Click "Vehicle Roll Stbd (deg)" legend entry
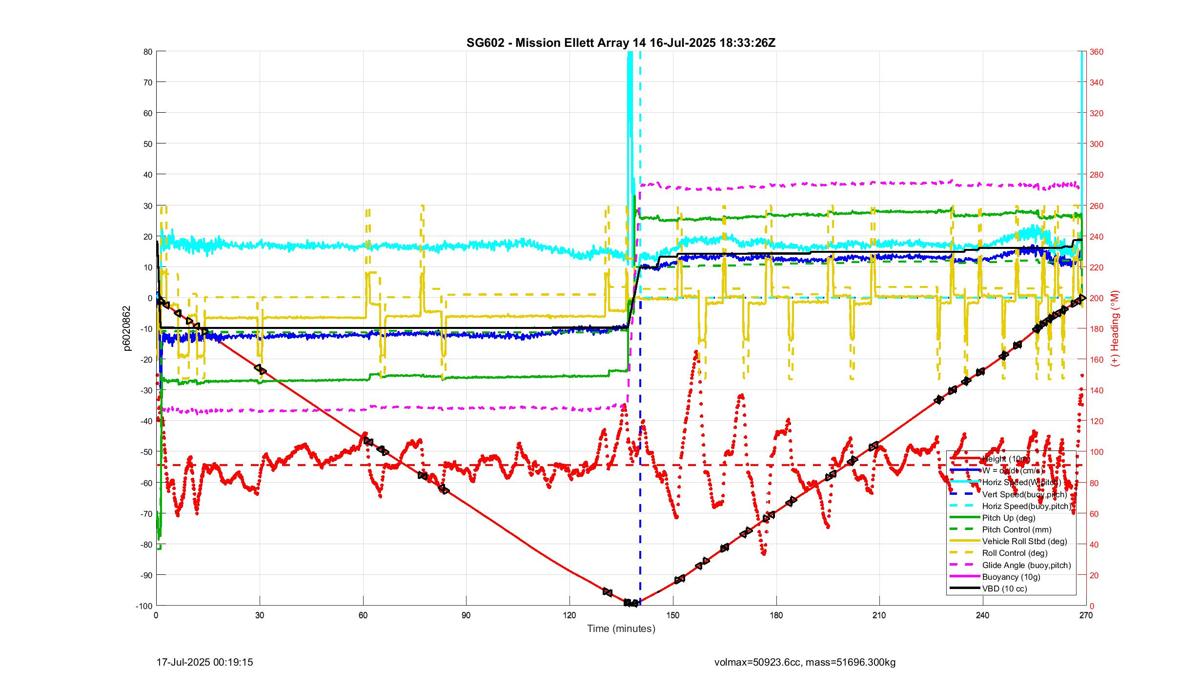The image size is (1200, 681). tap(1025, 541)
